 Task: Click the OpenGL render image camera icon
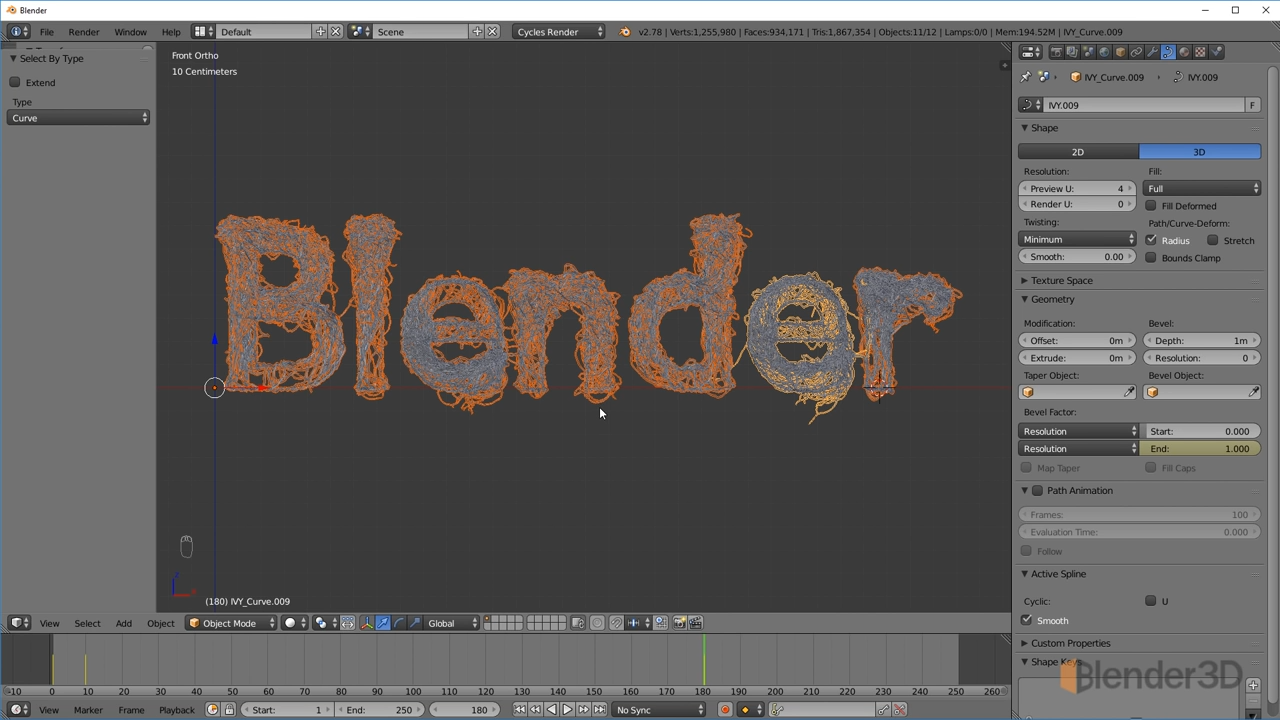coord(679,623)
